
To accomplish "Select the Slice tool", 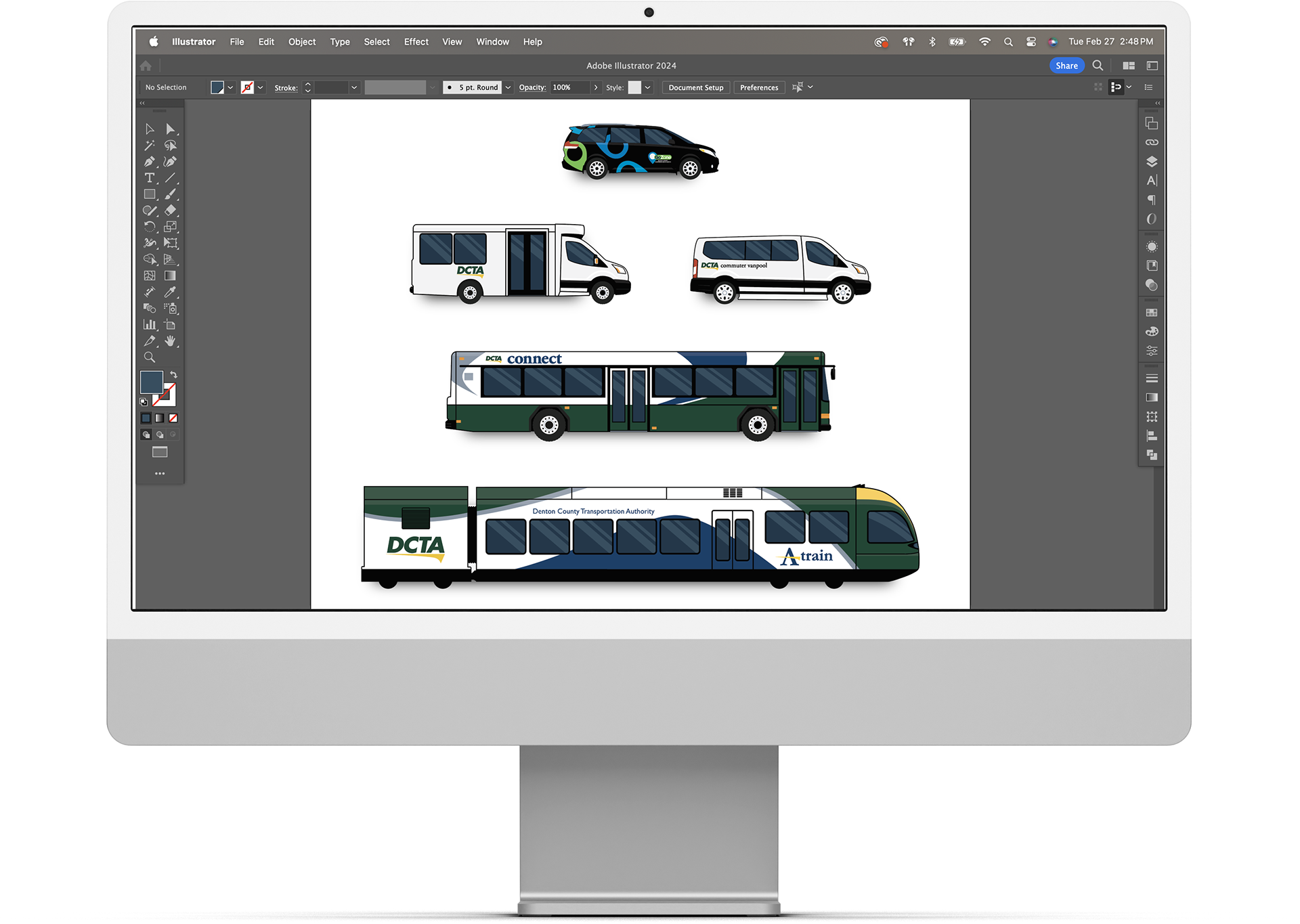I will (x=150, y=341).
